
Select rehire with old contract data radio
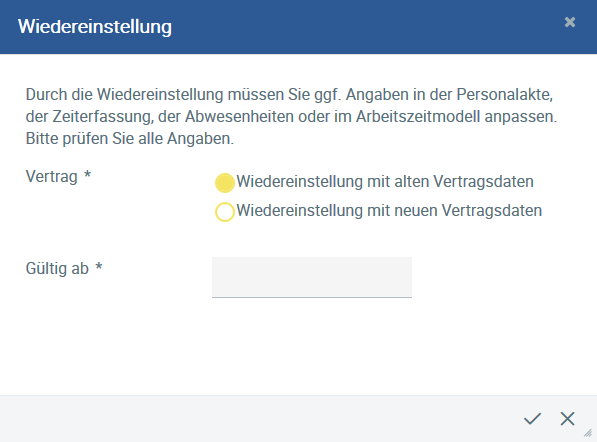point(225,183)
